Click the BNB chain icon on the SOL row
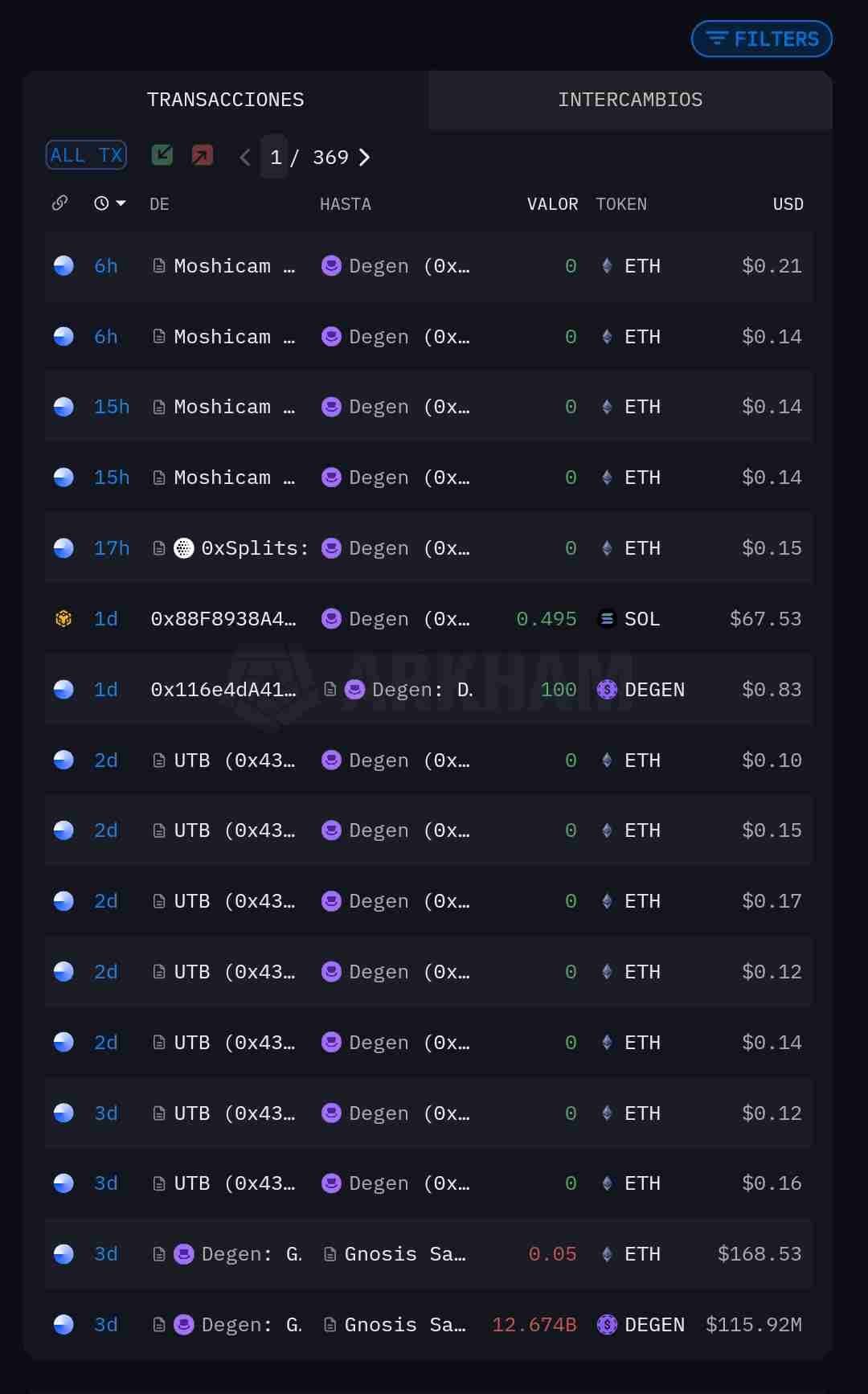The width and height of the screenshot is (868, 1394). tap(63, 618)
